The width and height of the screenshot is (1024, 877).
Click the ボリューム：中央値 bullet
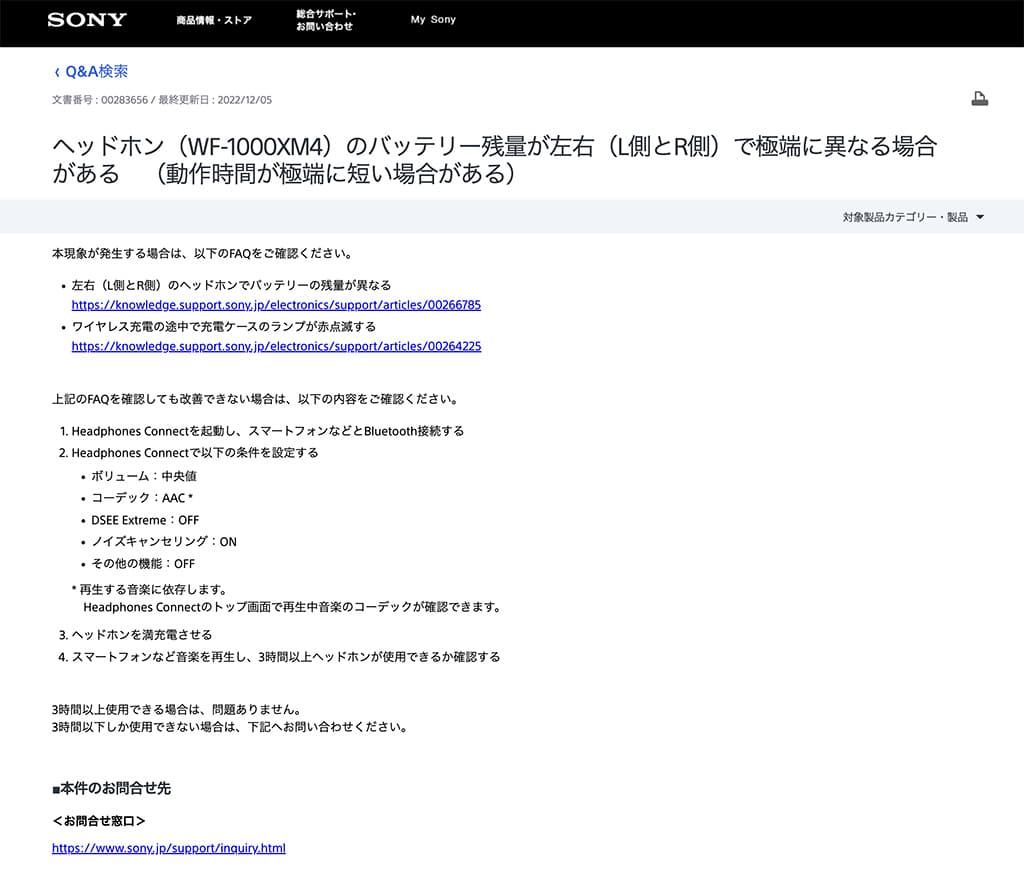click(144, 477)
